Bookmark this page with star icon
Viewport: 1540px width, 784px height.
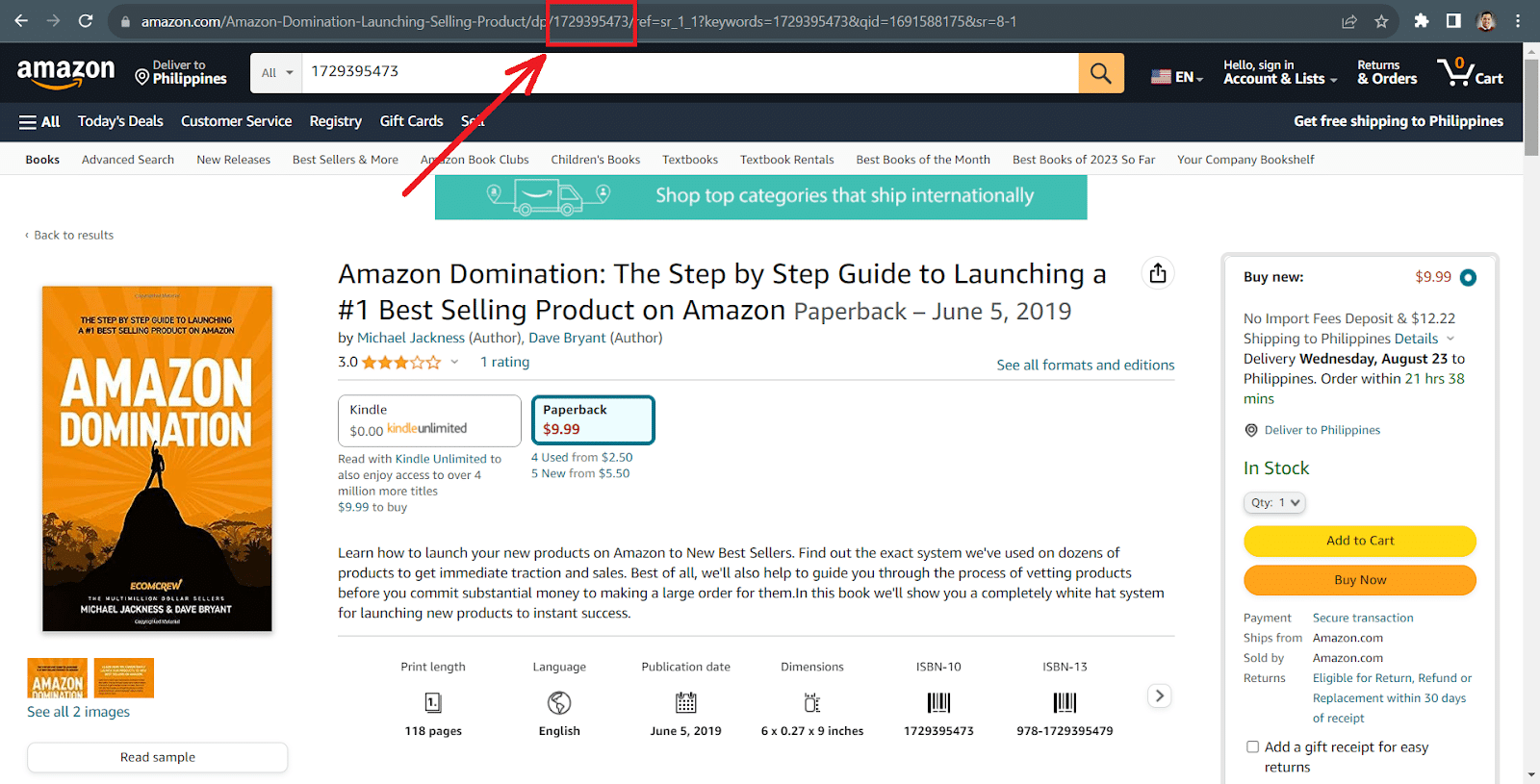(1381, 21)
